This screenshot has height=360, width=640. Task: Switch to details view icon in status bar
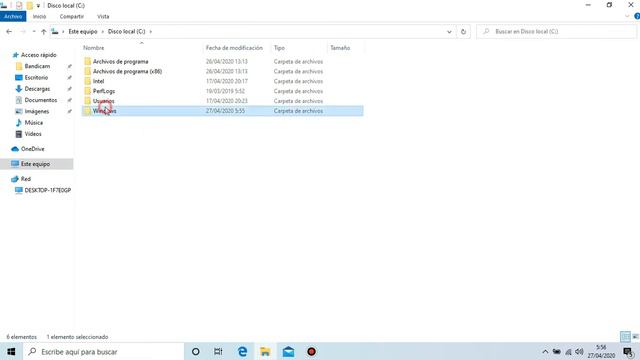click(625, 337)
